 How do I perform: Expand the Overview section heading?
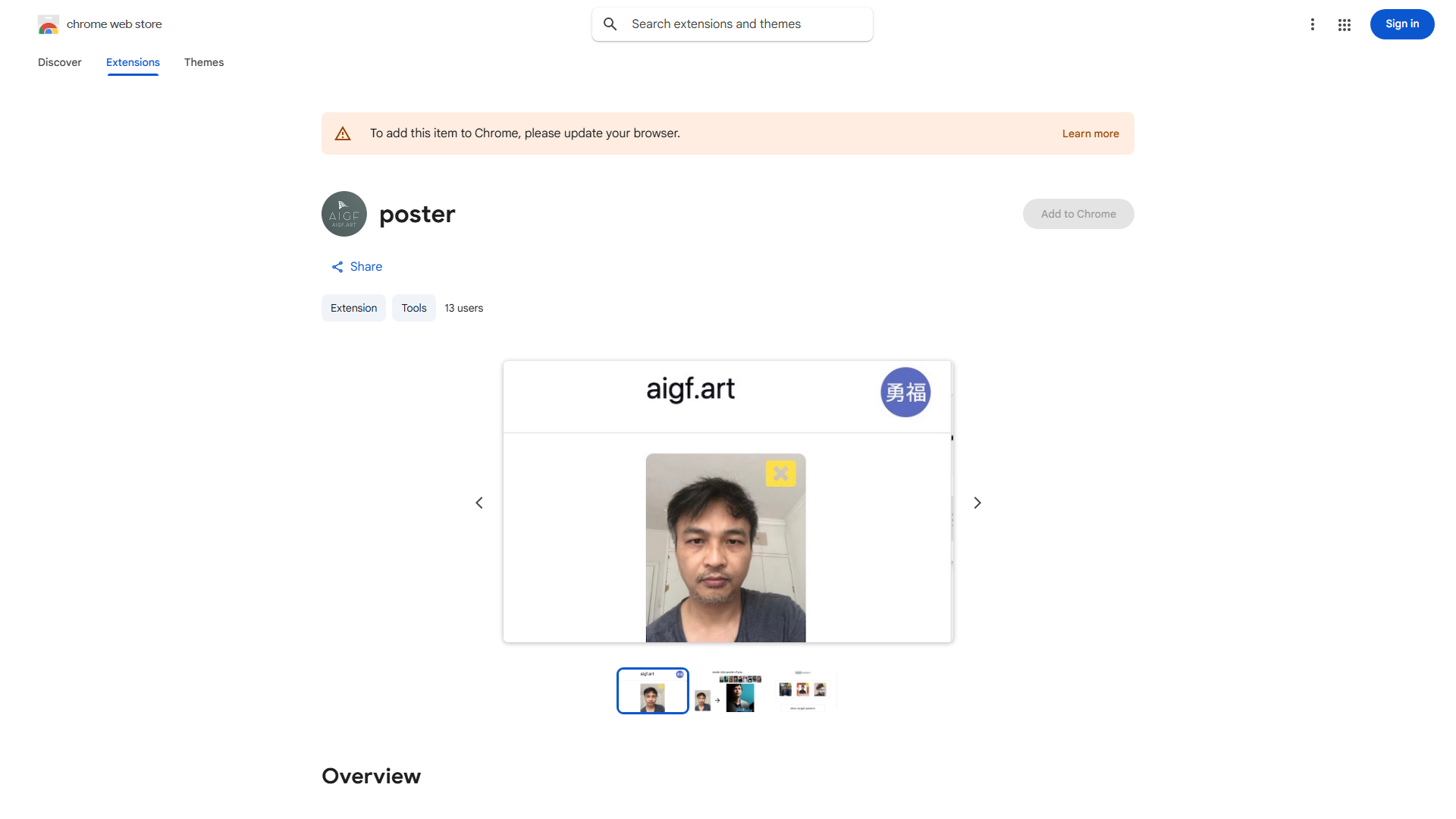click(371, 776)
